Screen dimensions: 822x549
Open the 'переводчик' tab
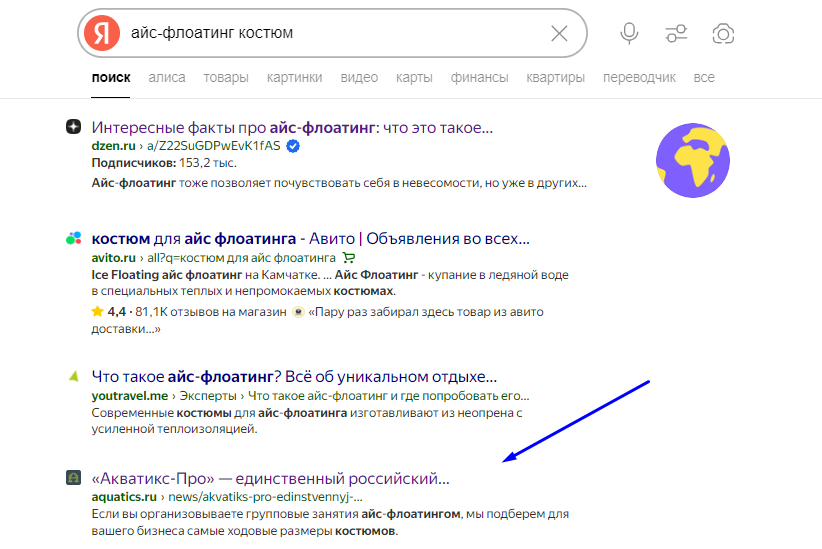[639, 78]
